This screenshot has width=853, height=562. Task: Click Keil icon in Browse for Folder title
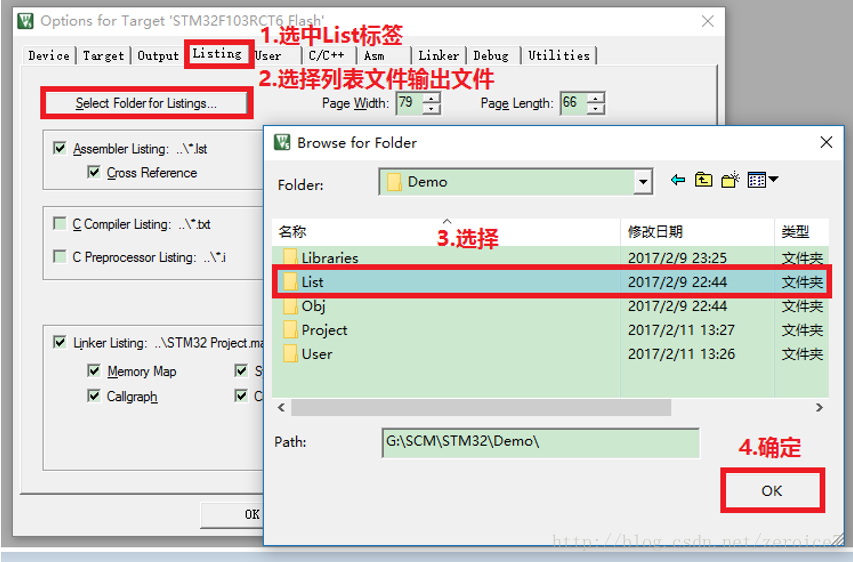click(x=282, y=143)
